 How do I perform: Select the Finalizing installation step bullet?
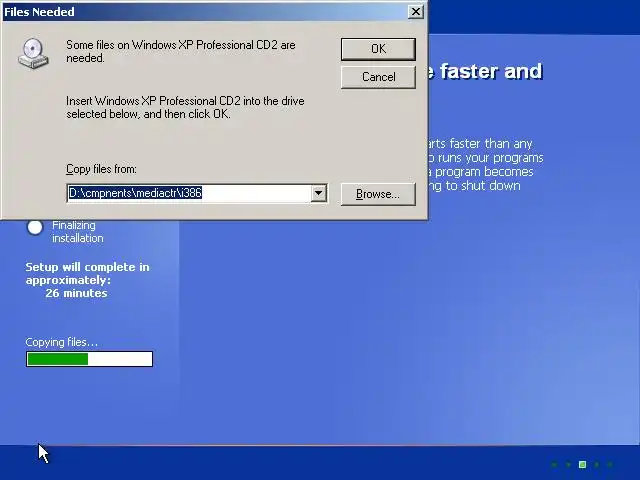point(35,227)
